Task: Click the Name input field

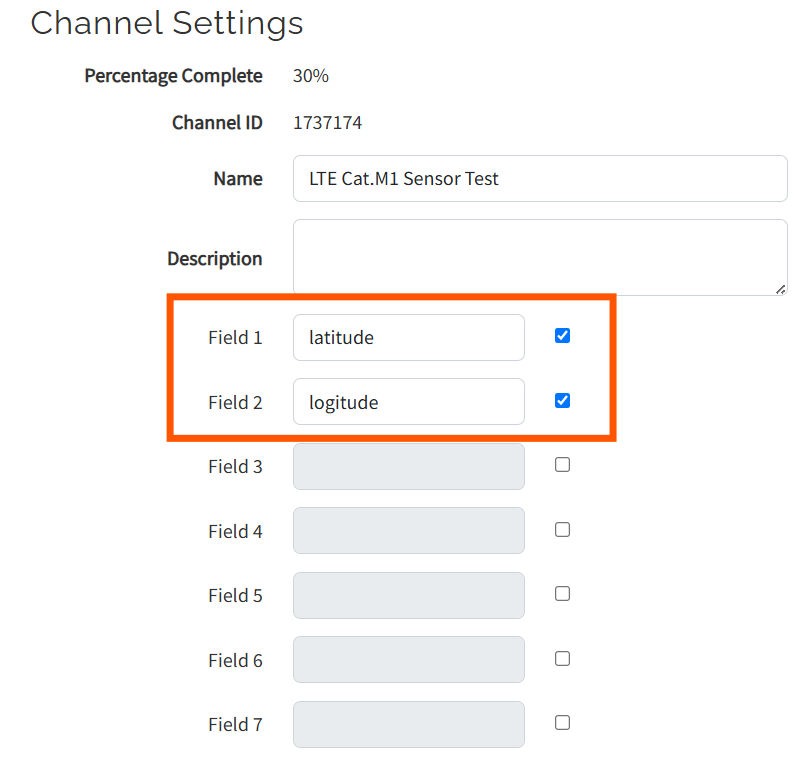Action: (x=540, y=178)
